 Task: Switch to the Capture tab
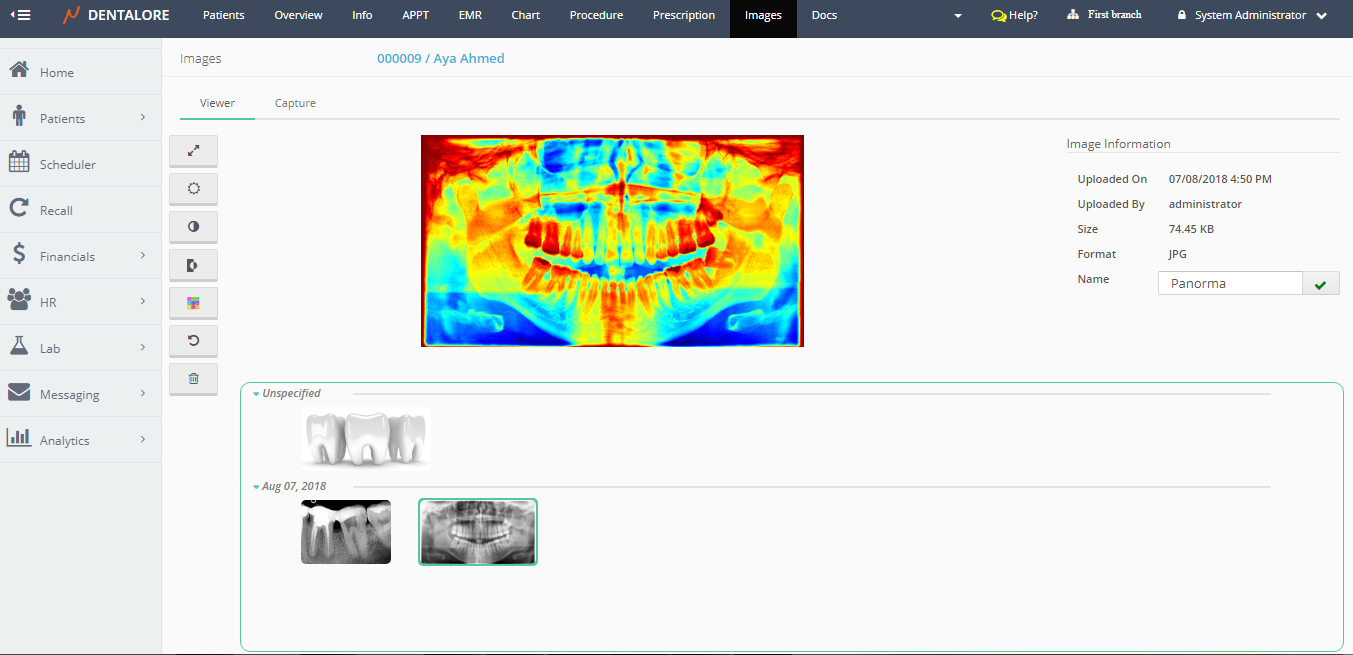[x=295, y=103]
